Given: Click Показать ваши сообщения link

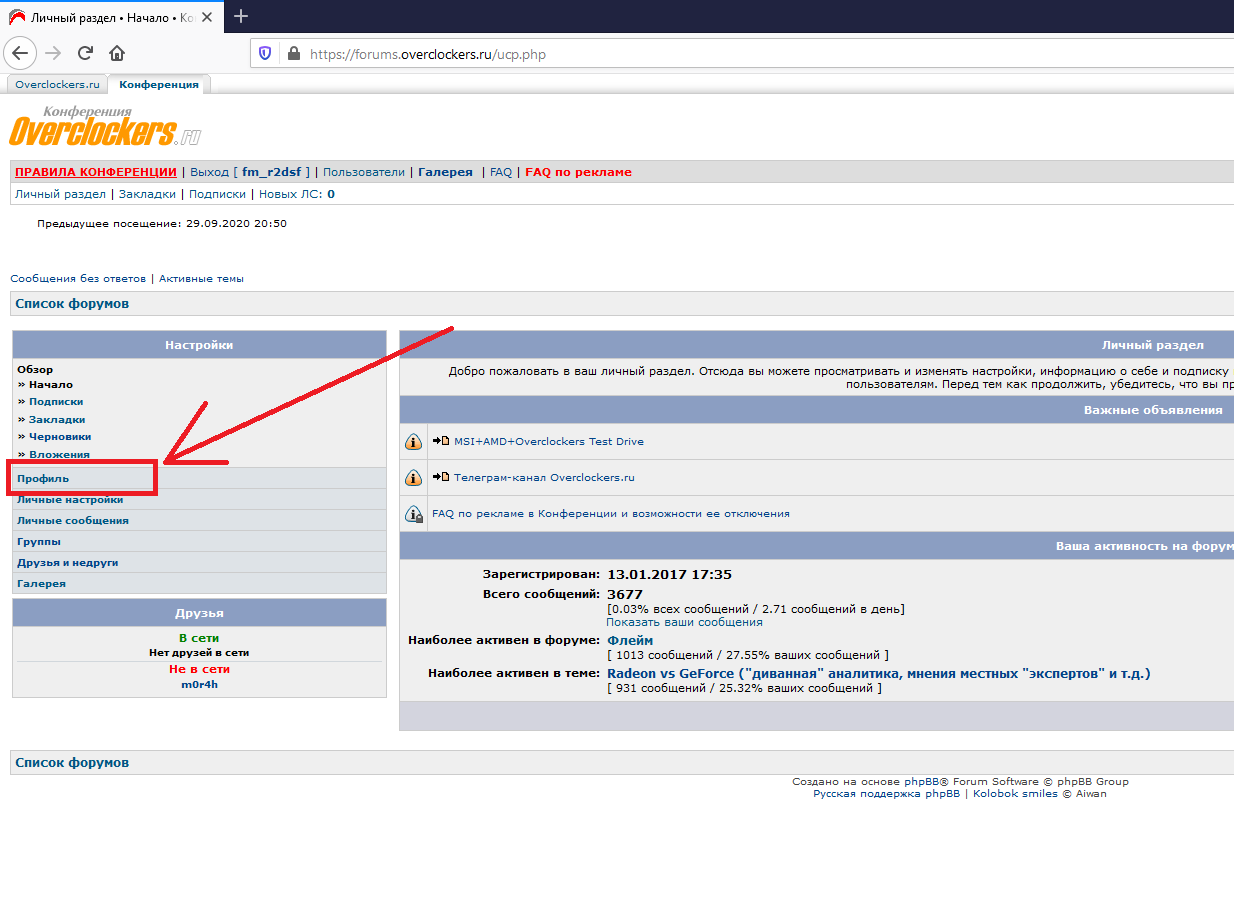Looking at the screenshot, I should (x=684, y=622).
